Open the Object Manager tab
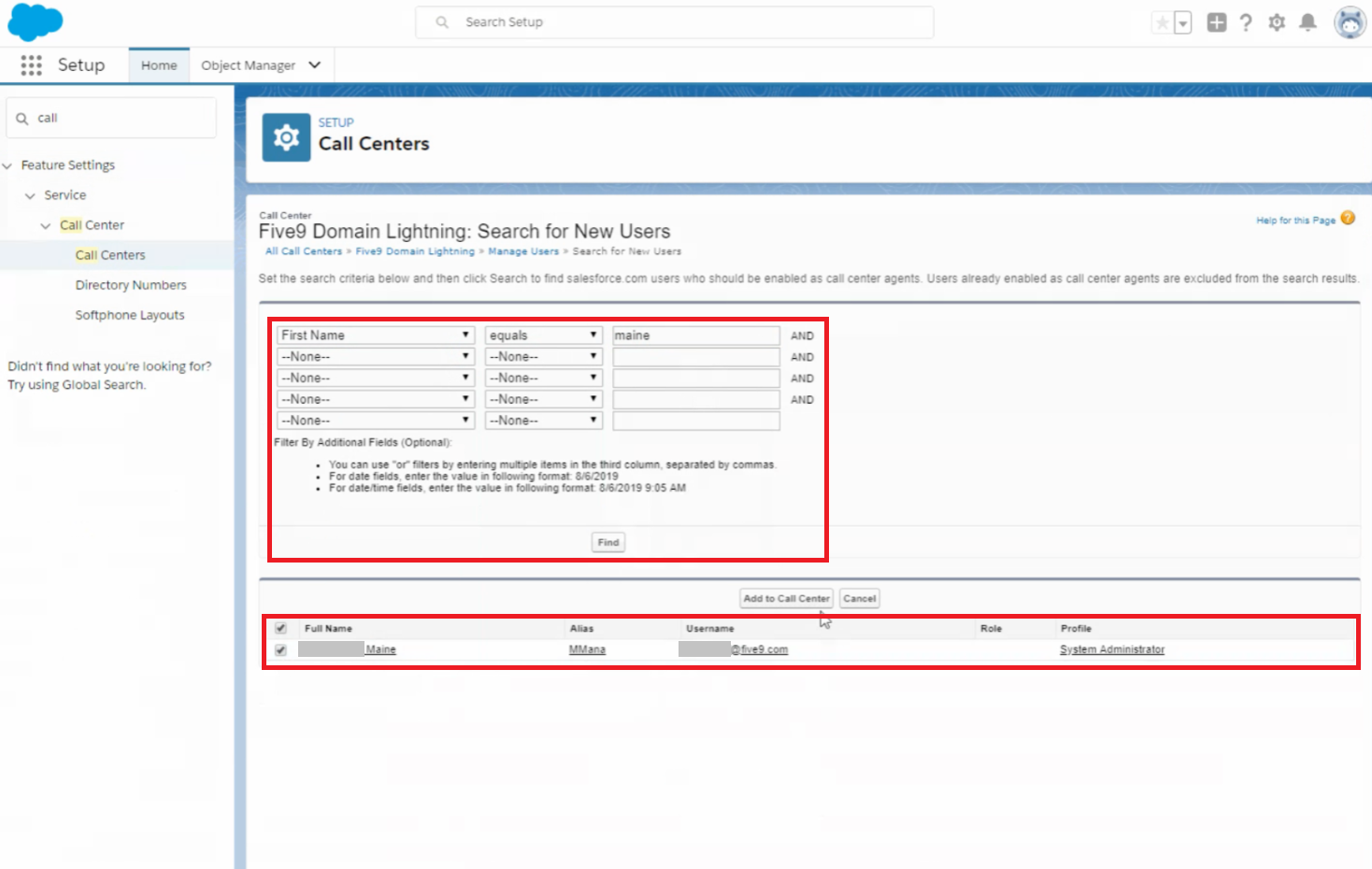1372x869 pixels. 248,65
